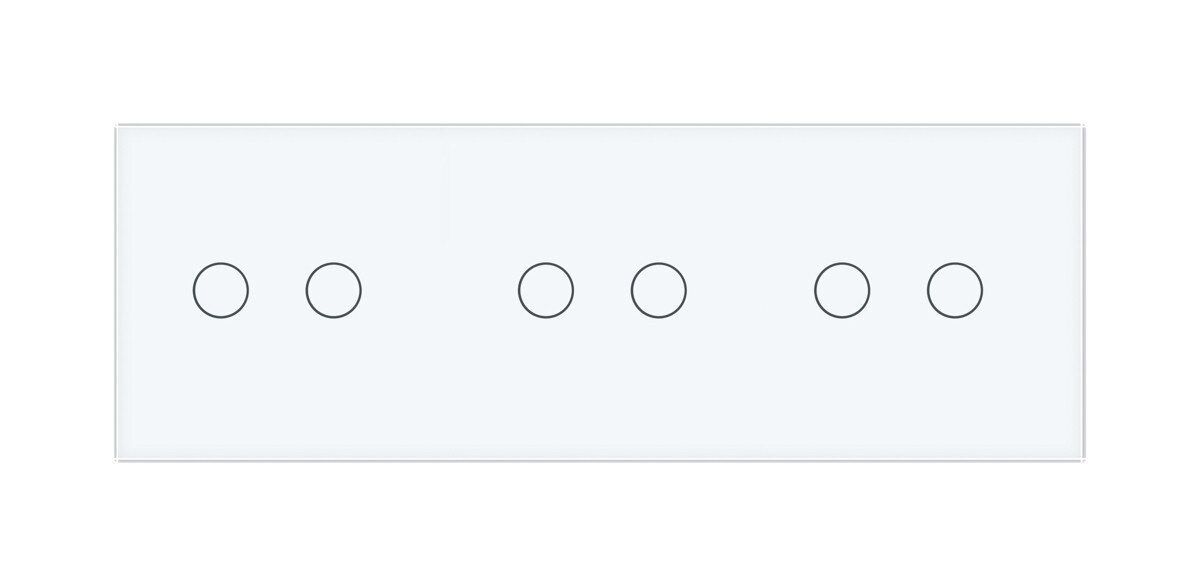This screenshot has height=586, width=1200.
Task: Activate the right circle of the right pair
Action: pos(954,291)
